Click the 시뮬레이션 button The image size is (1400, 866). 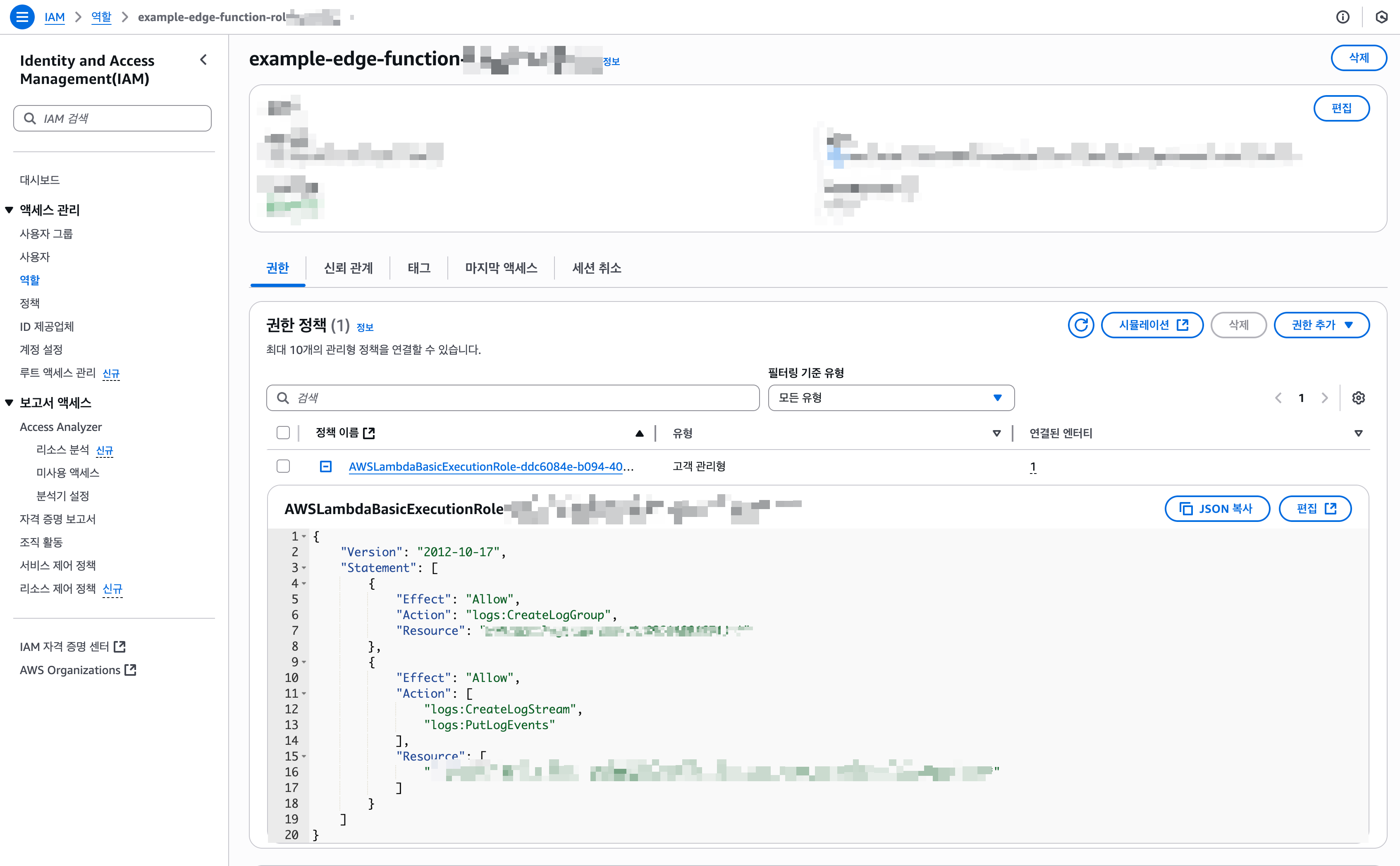1152,325
